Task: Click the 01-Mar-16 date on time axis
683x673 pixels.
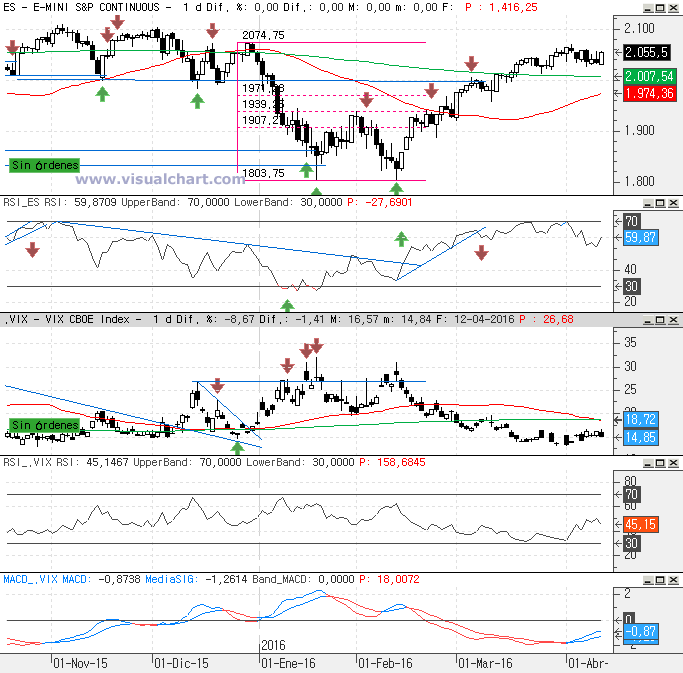Action: (x=485, y=663)
